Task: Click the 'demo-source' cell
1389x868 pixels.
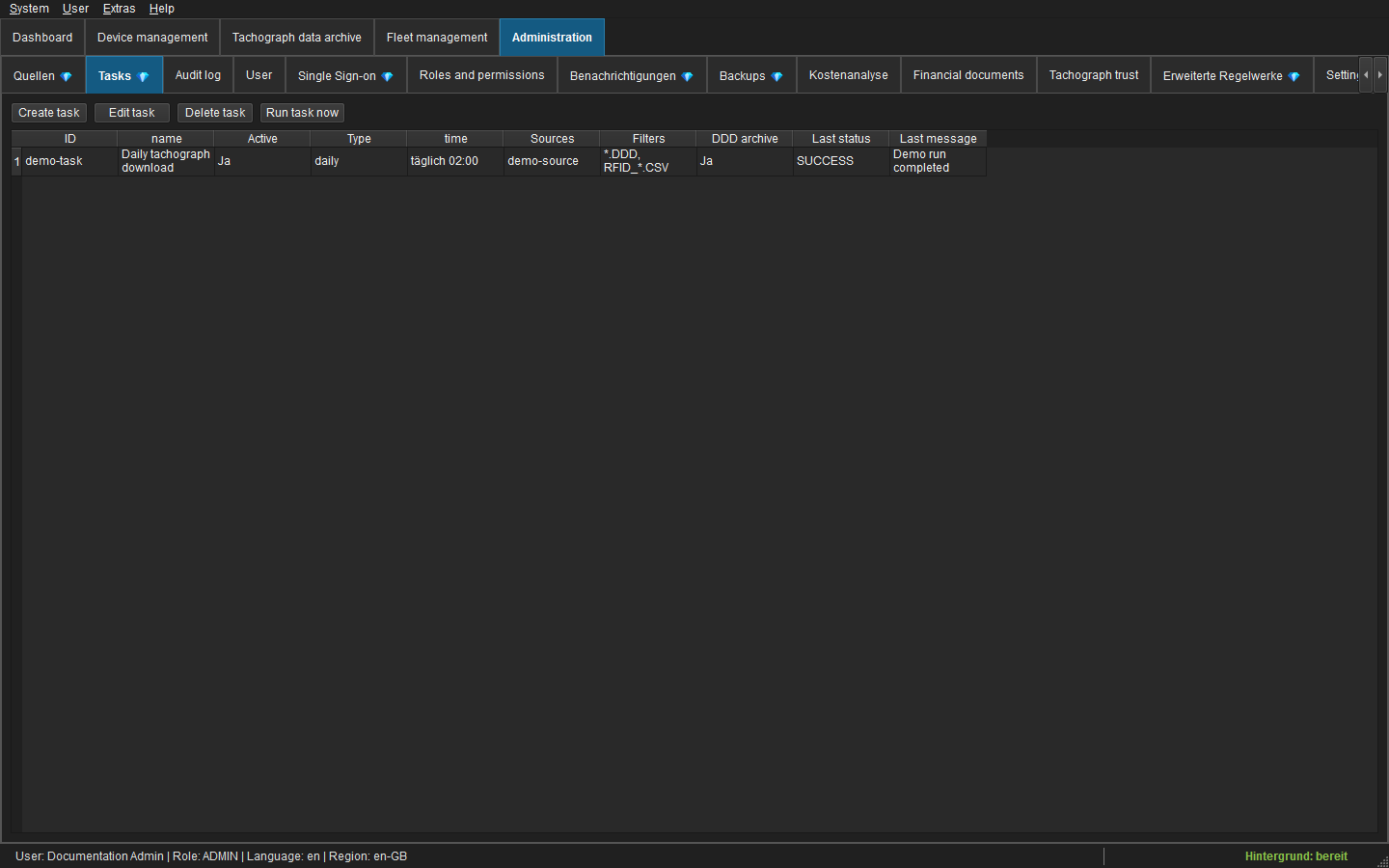Action: (x=552, y=161)
